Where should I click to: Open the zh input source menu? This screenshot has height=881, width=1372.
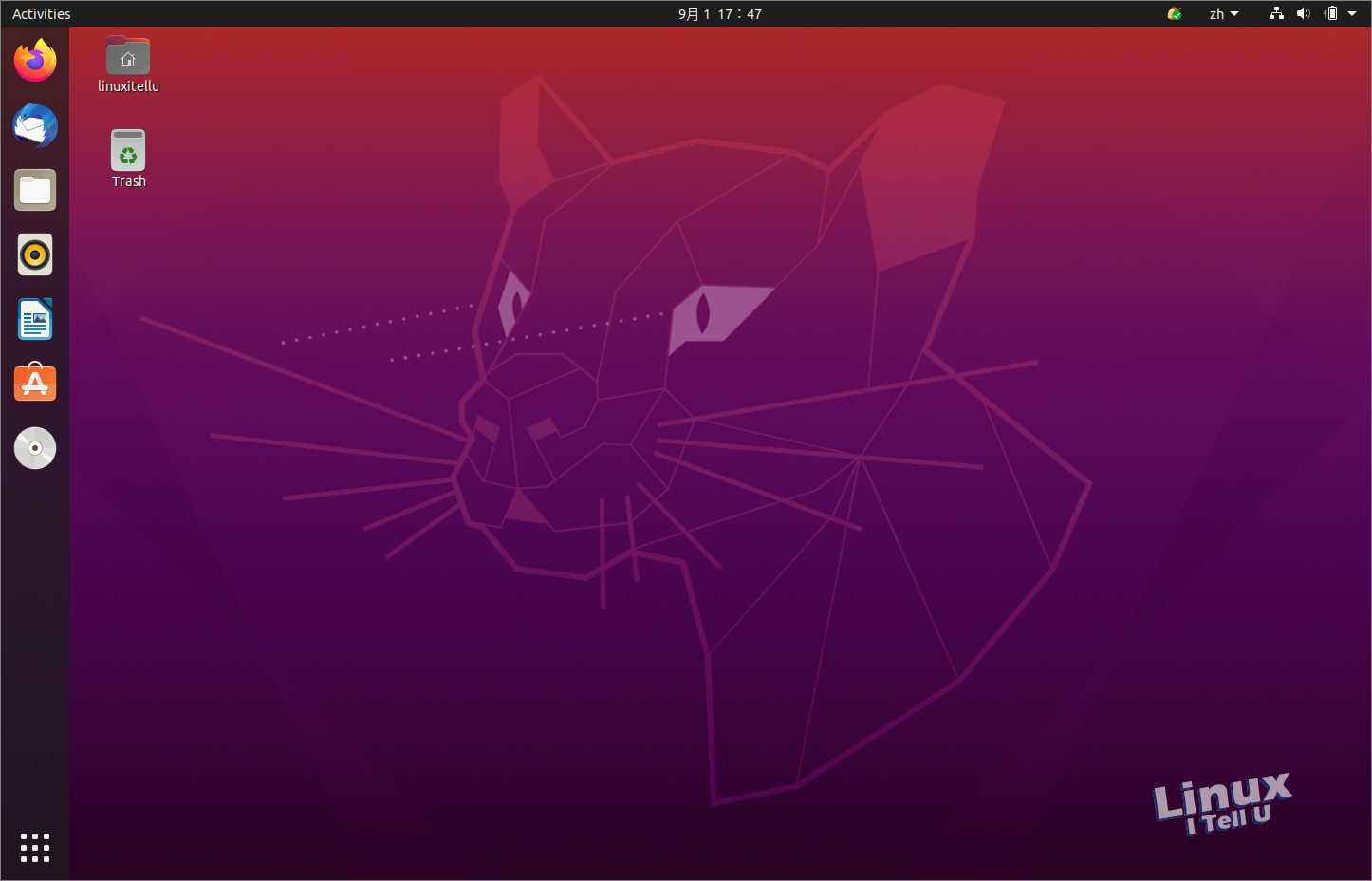coord(1224,13)
